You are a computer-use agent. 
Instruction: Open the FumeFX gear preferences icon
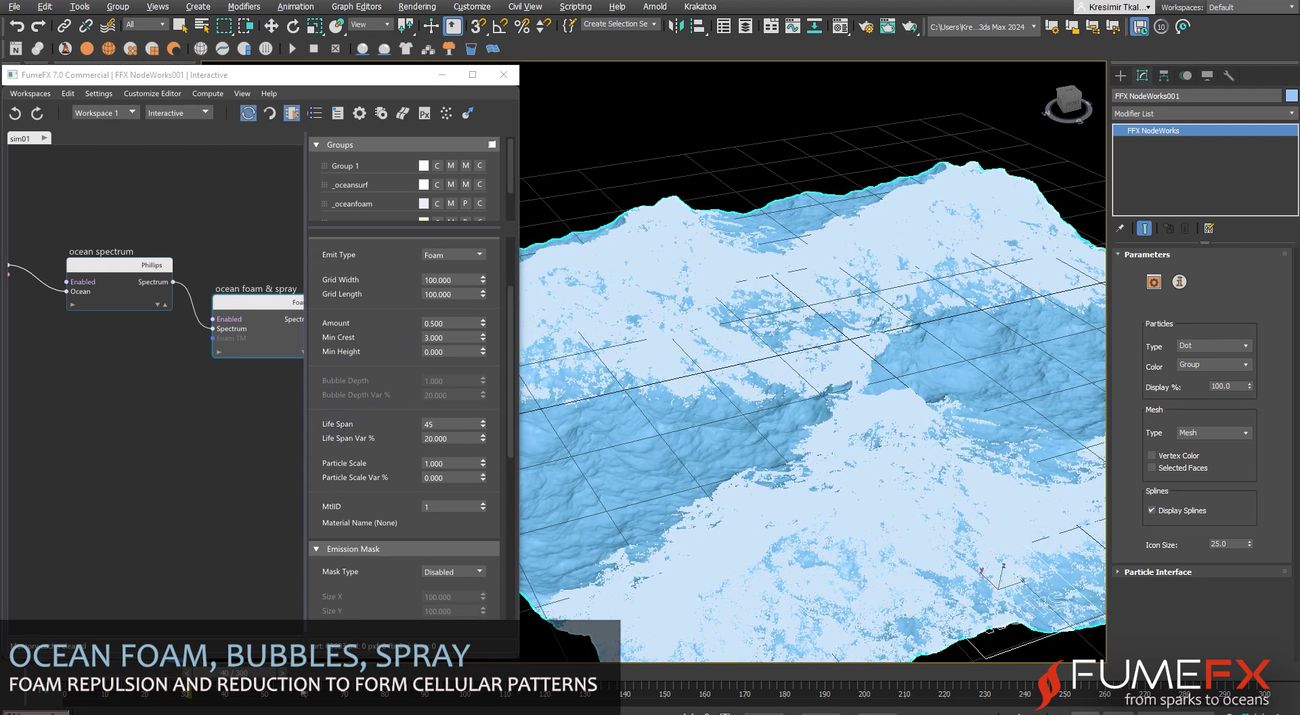point(359,113)
